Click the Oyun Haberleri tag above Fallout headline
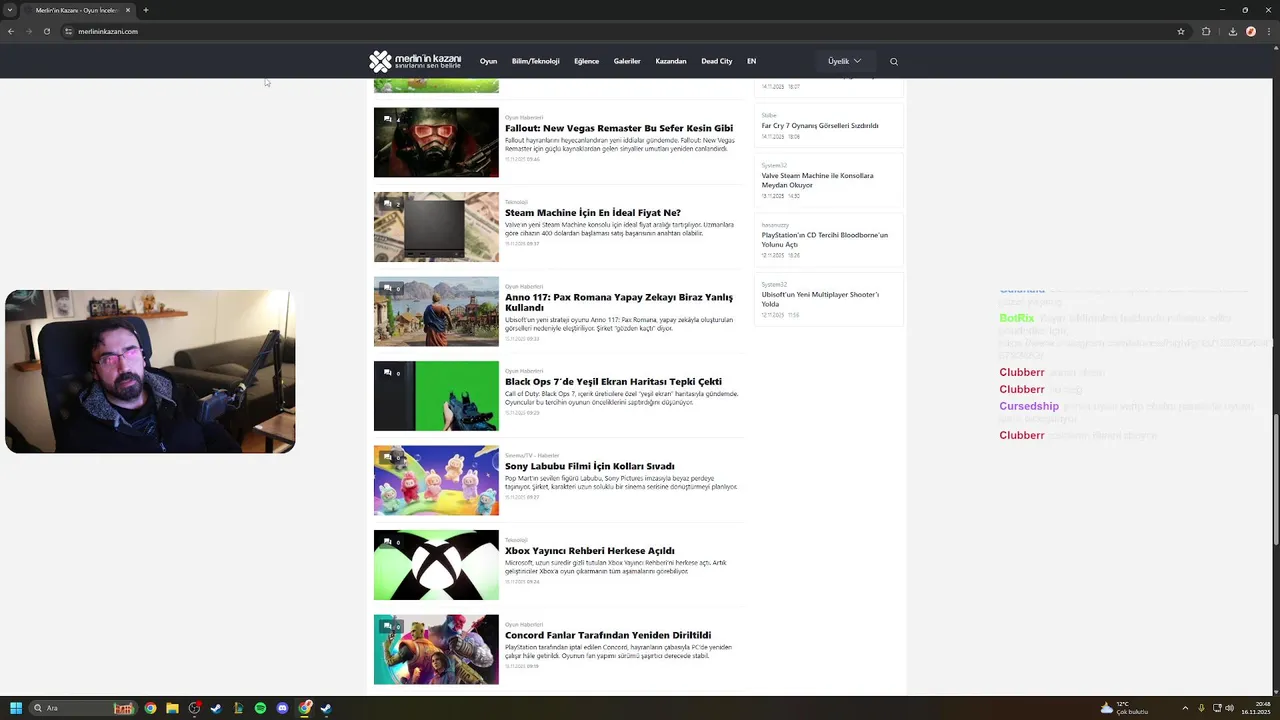Screen dimensions: 1280x720 coord(524,117)
